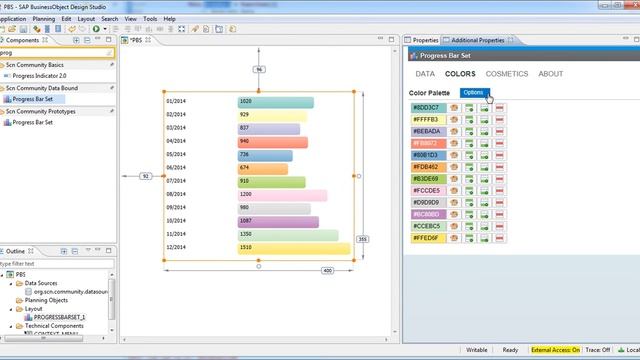The width and height of the screenshot is (640, 360).
Task: Insert a color after the #CCEBC5 row
Action: [x=484, y=226]
